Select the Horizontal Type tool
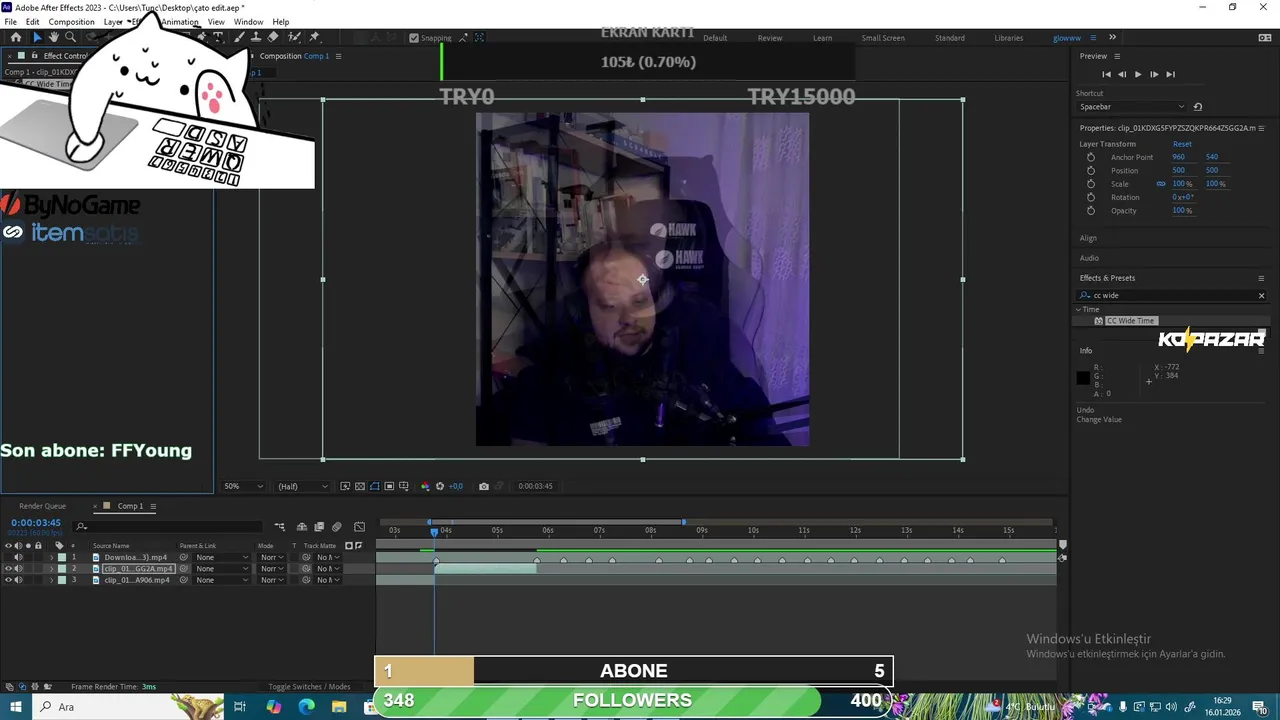This screenshot has height=720, width=1280. coord(218,37)
